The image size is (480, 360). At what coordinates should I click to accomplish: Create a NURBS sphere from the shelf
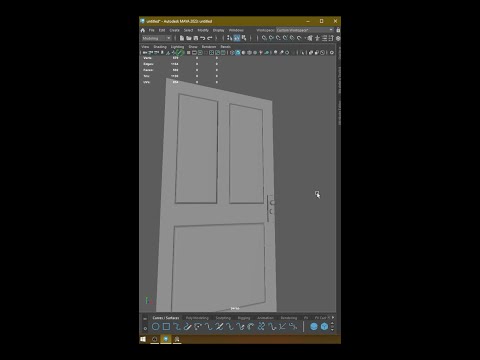[x=314, y=327]
